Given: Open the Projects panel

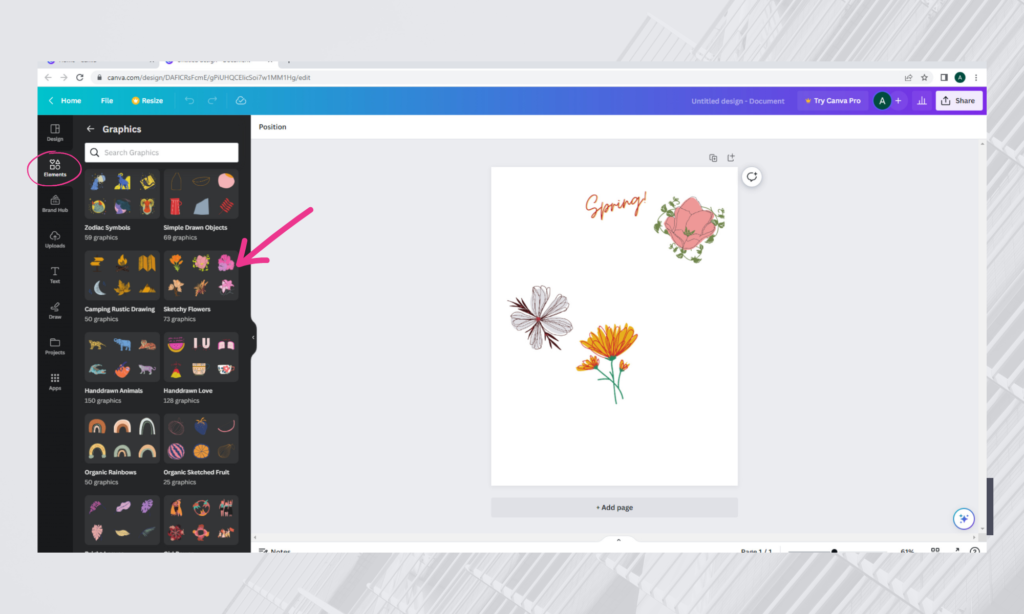Looking at the screenshot, I should tap(55, 346).
